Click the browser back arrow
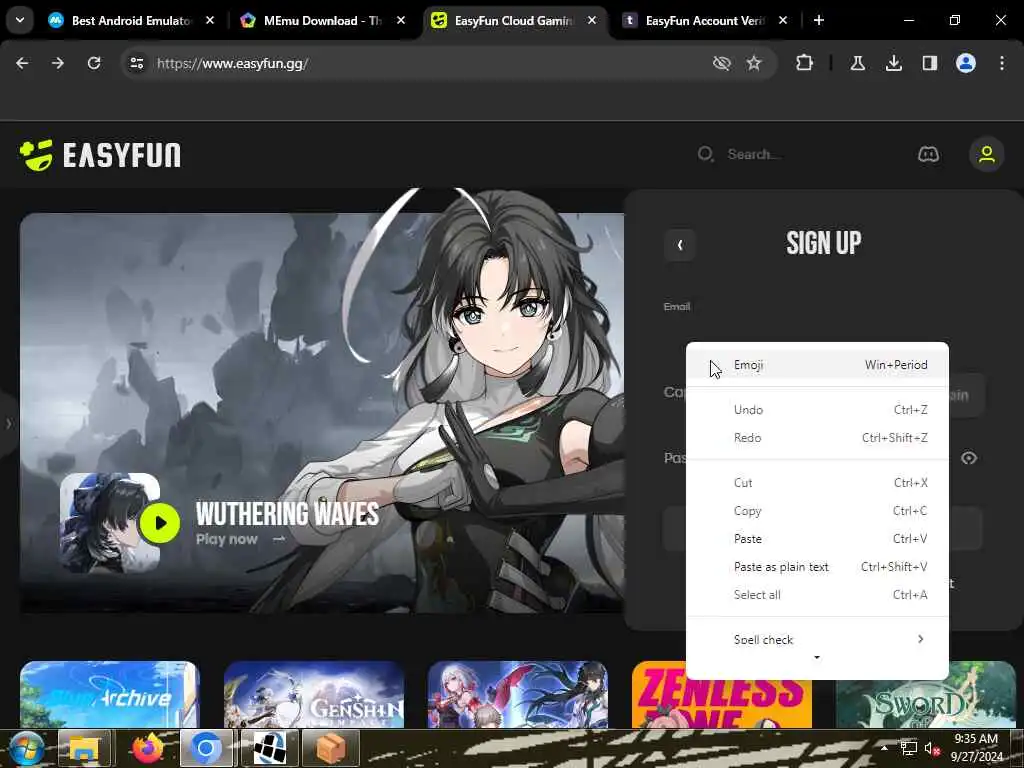Image resolution: width=1024 pixels, height=768 pixels. 22,63
